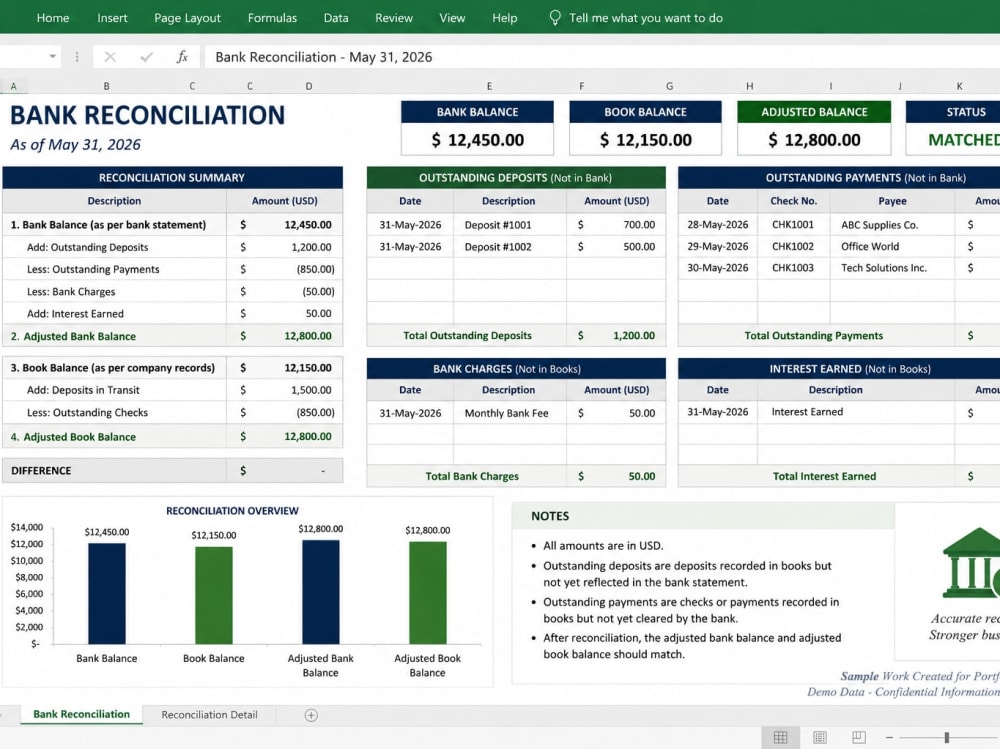Select column header E
This screenshot has width=1000, height=749.
pyautogui.click(x=489, y=85)
